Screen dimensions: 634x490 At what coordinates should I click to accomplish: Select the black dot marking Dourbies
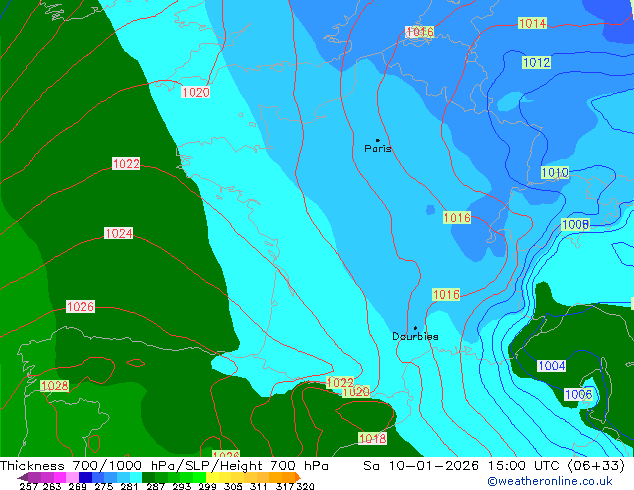click(x=415, y=328)
